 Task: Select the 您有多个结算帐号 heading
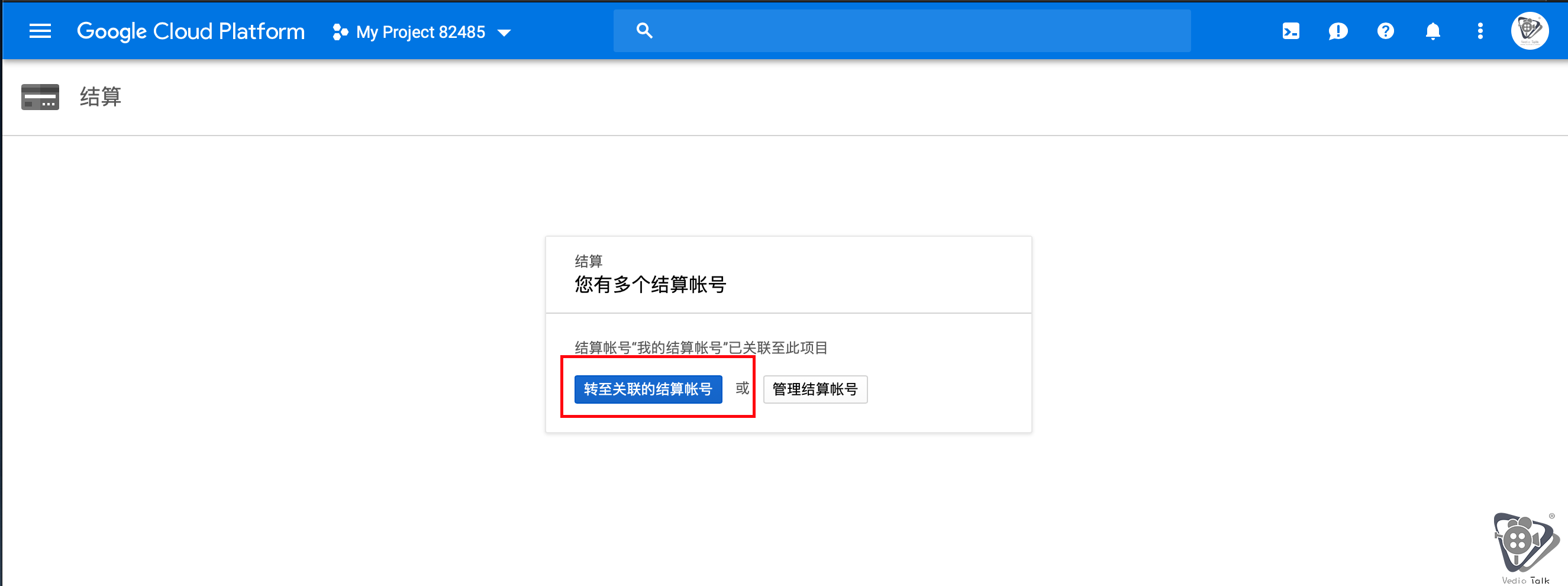(x=650, y=285)
